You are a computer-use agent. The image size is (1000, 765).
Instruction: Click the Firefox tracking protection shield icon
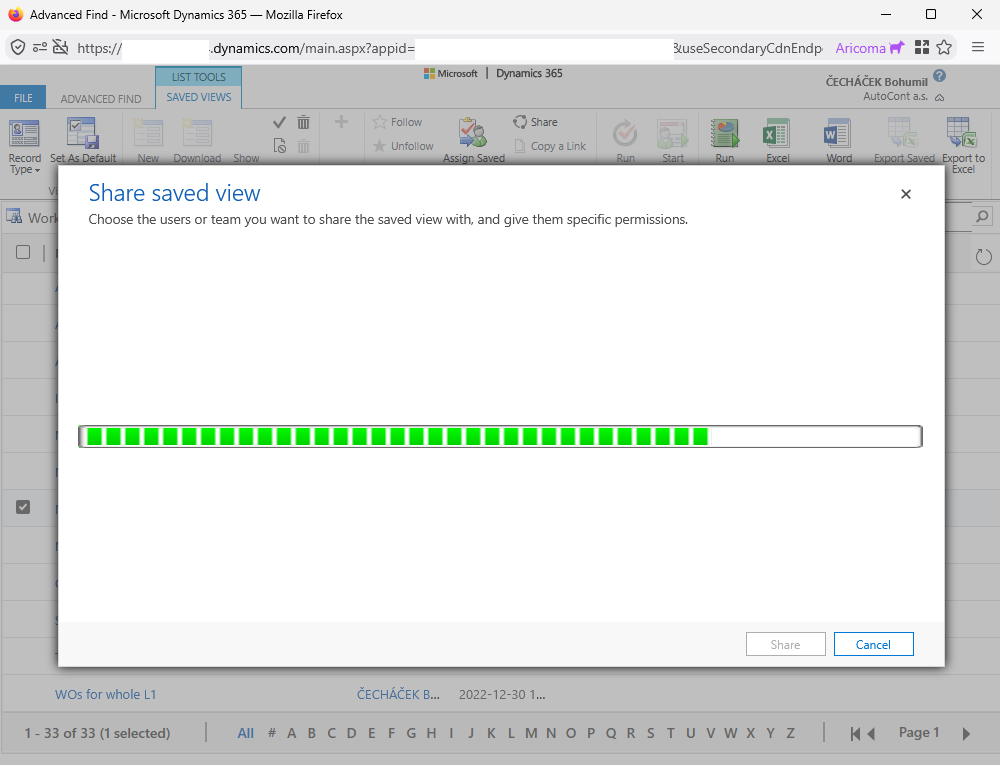18,47
